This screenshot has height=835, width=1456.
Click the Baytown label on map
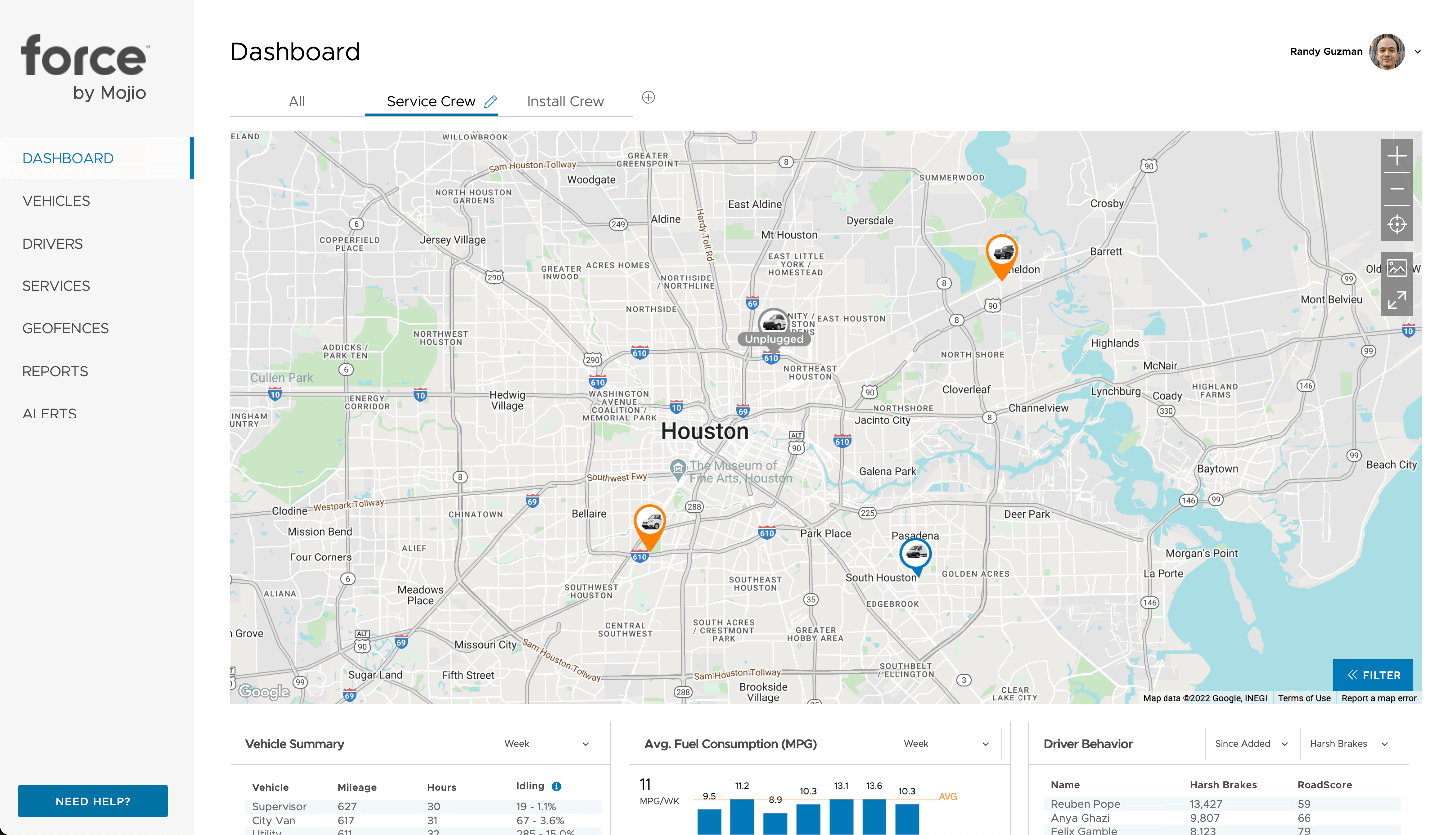point(1217,468)
